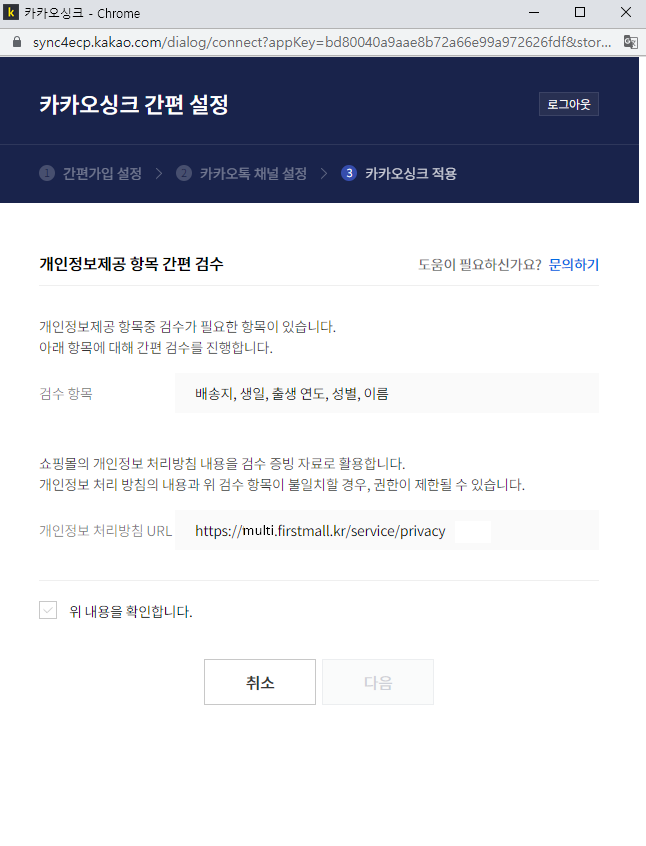
Task: Click the '검수 항목' label
Action: [66, 393]
